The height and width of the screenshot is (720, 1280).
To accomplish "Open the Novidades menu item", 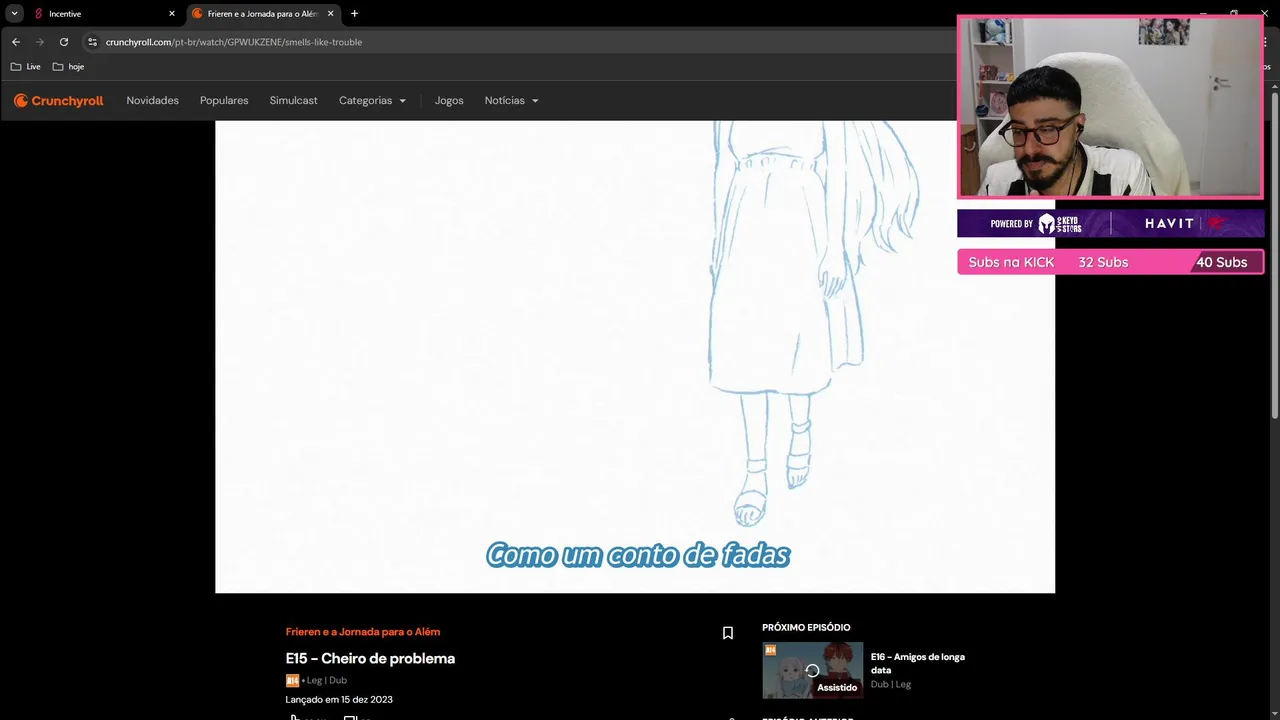I will pyautogui.click(x=152, y=101).
